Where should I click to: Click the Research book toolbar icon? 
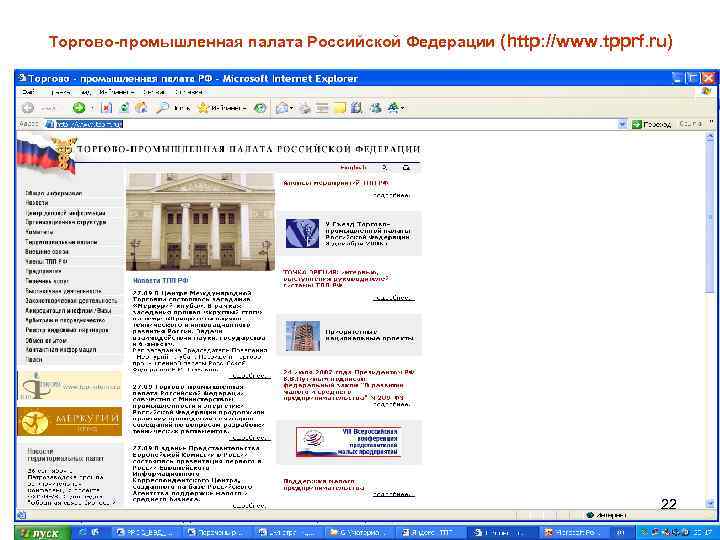[357, 108]
